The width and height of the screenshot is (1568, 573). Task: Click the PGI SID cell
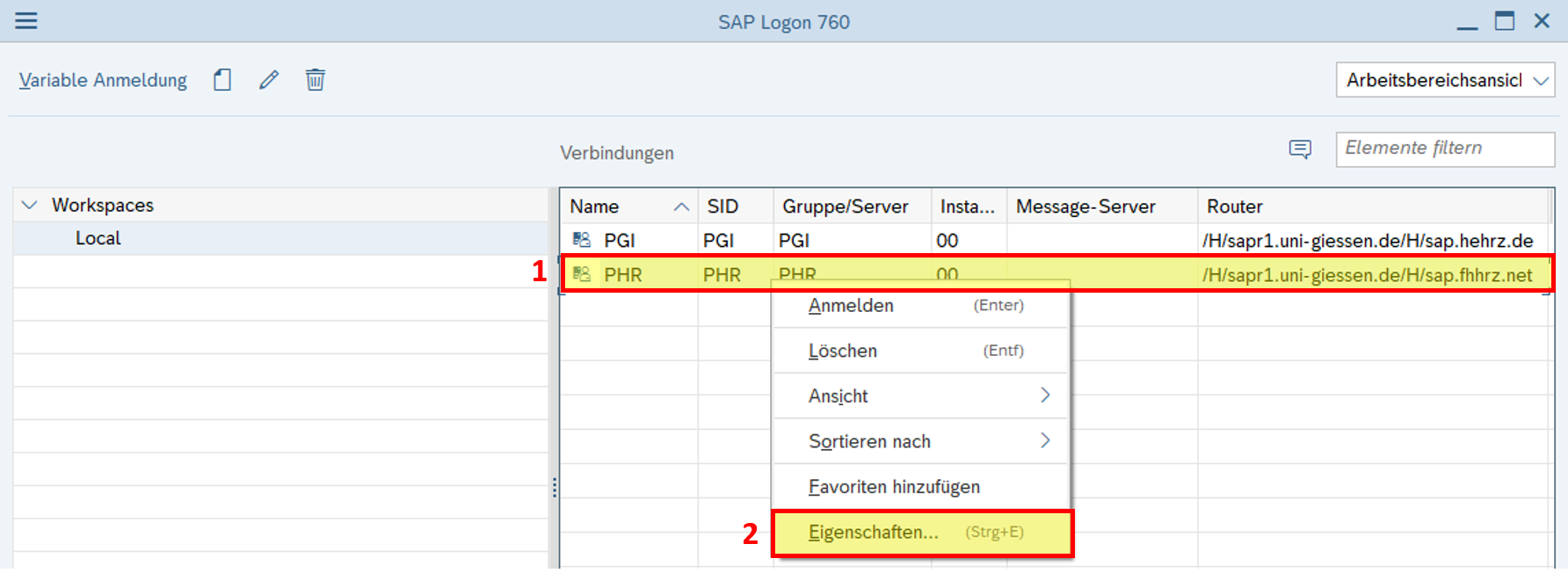(x=718, y=240)
